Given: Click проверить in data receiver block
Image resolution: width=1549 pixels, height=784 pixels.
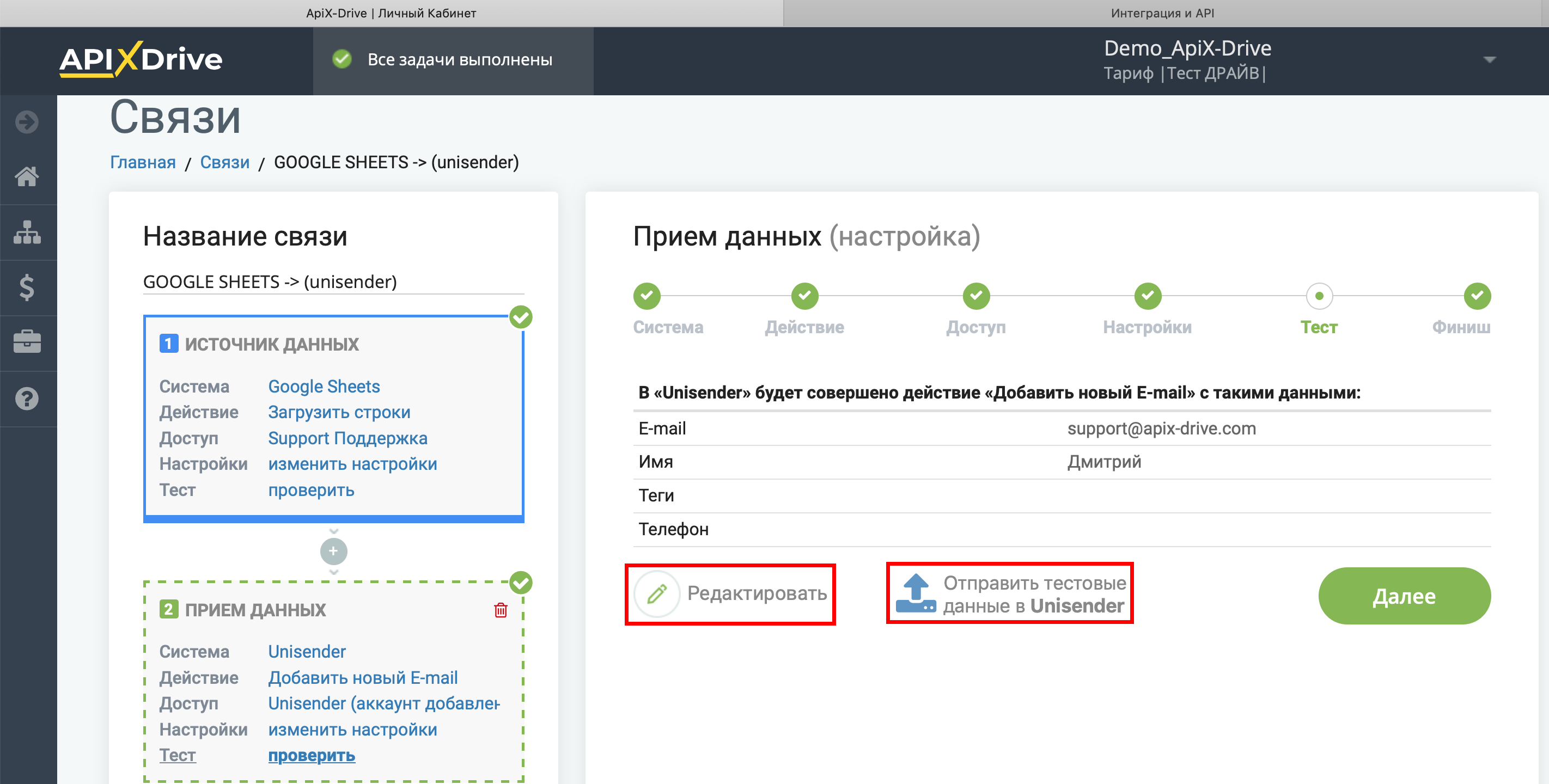Looking at the screenshot, I should [312, 755].
